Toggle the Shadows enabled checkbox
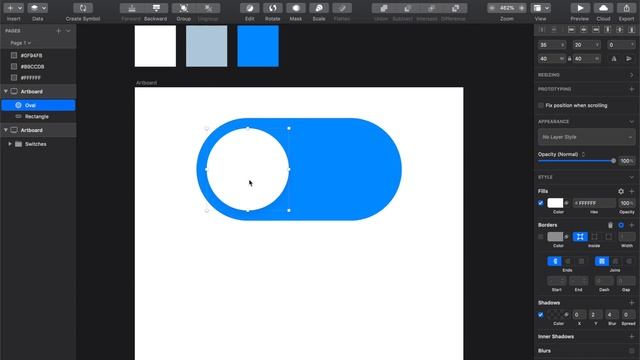 click(541, 315)
